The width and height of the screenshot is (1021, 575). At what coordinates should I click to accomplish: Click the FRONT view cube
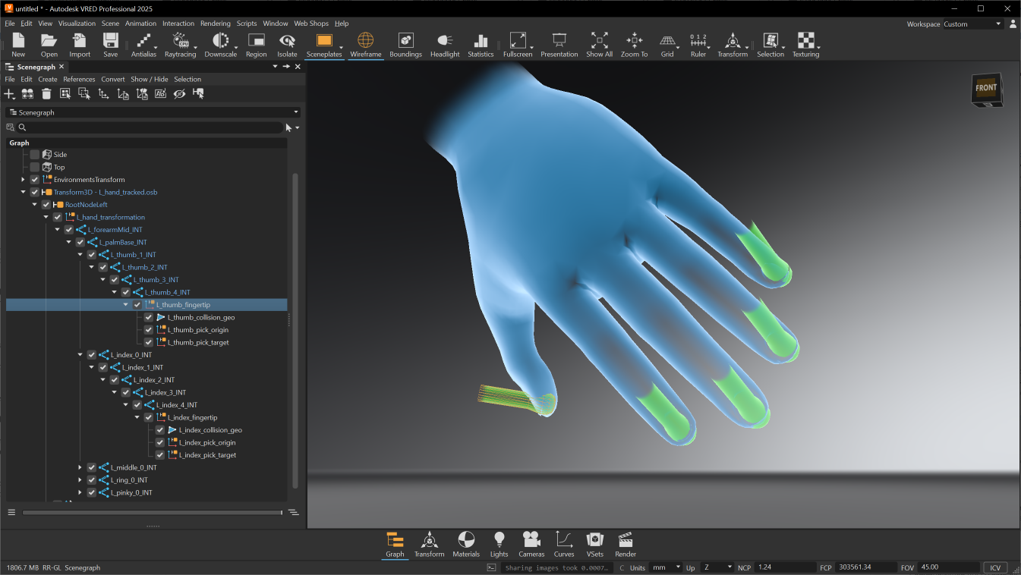click(986, 89)
